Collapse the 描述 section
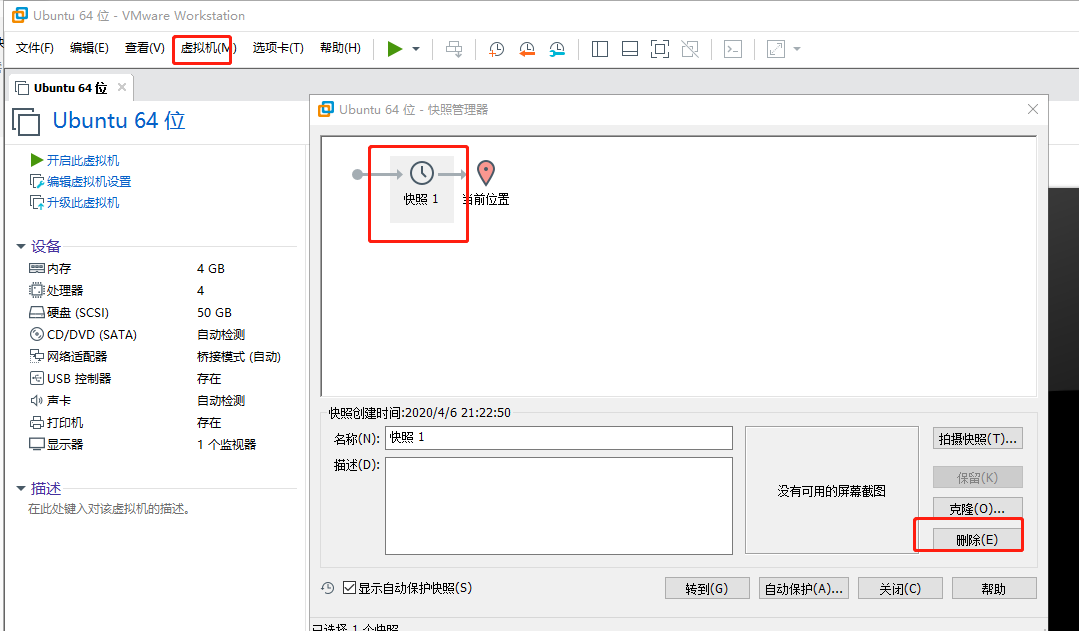Screen dimensions: 1079x631 (x=21, y=489)
